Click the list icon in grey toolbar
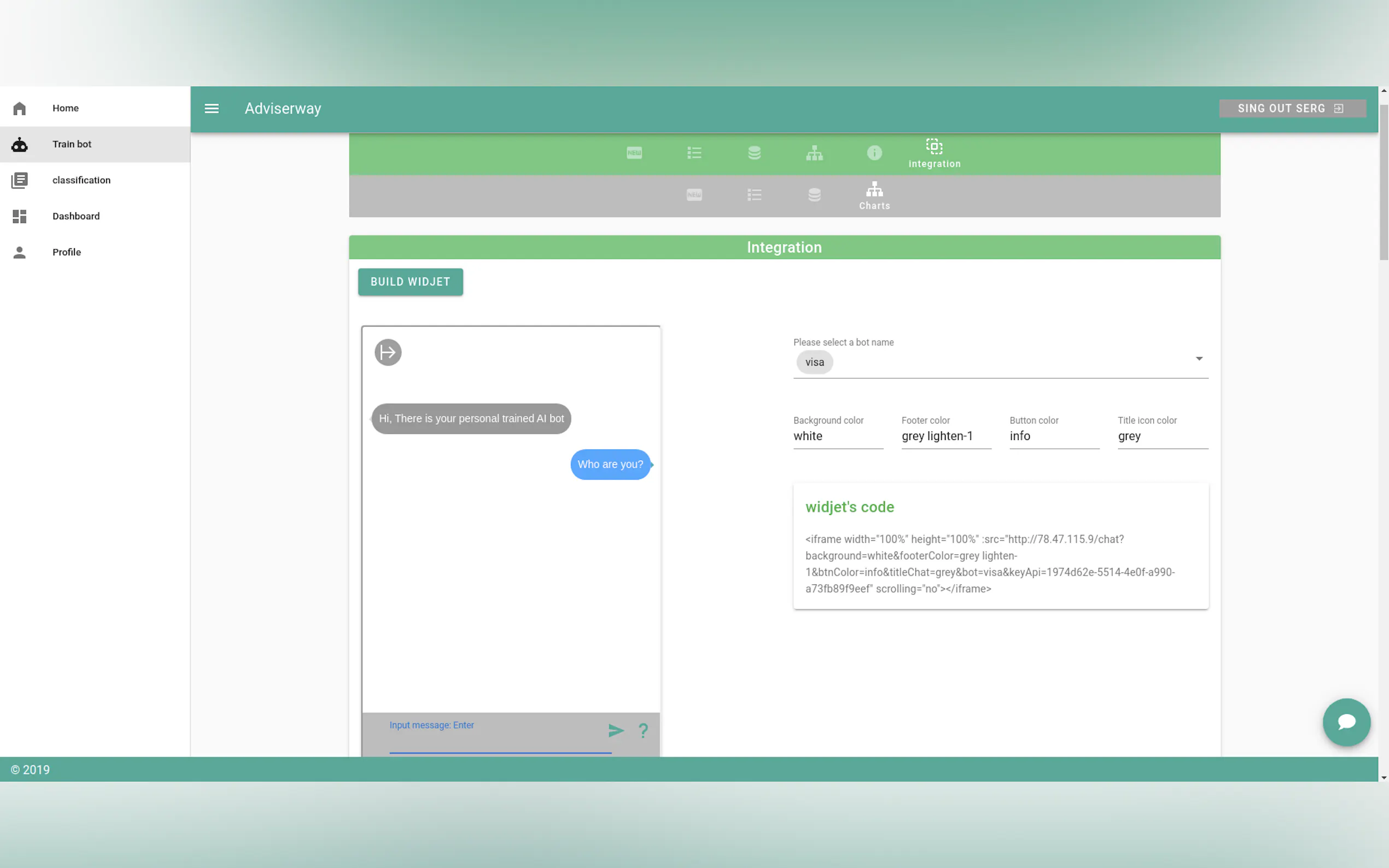The image size is (1389, 868). (754, 195)
